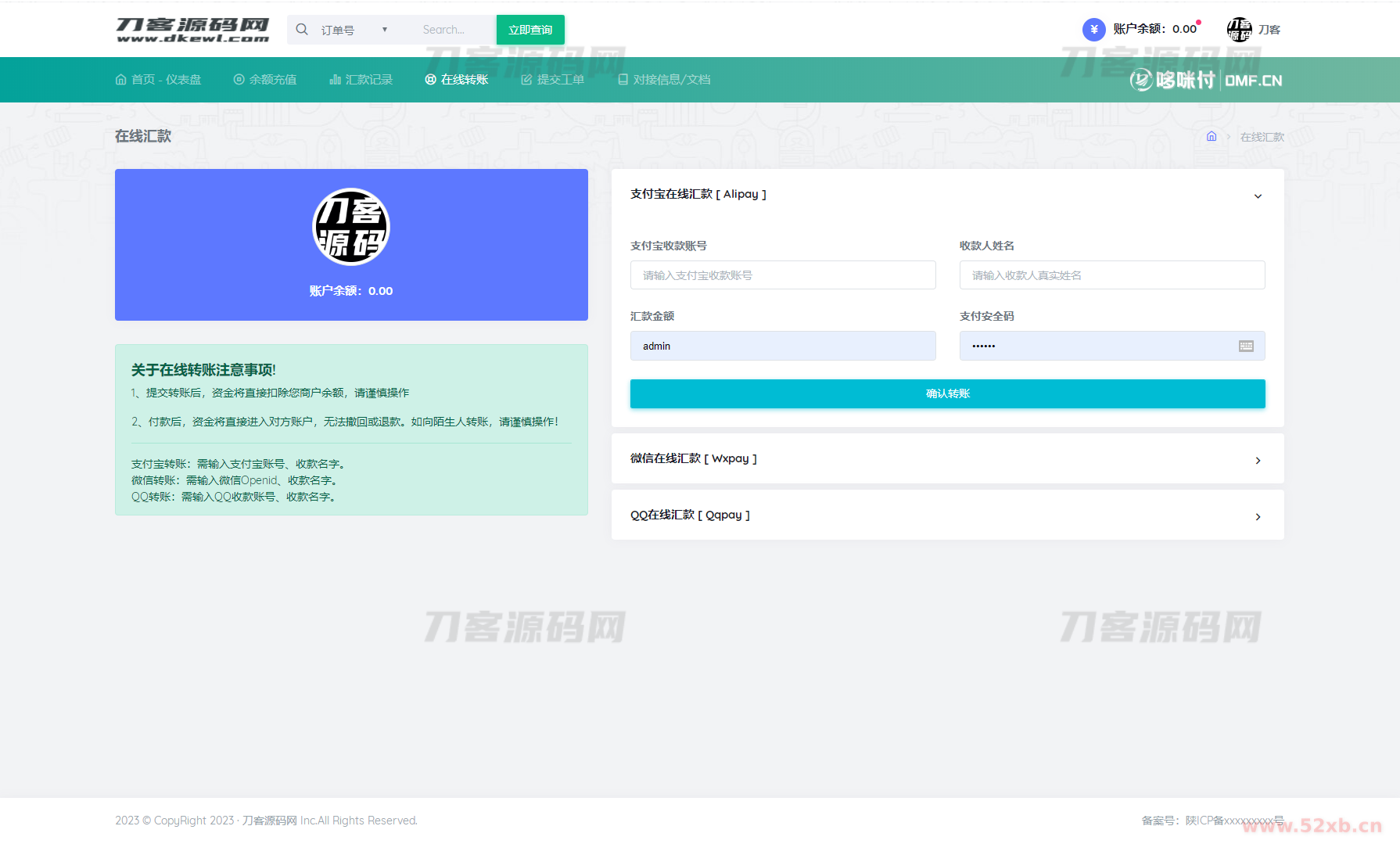This screenshot has width=1400, height=844.
Task: Click the search magnifier icon
Action: click(302, 30)
